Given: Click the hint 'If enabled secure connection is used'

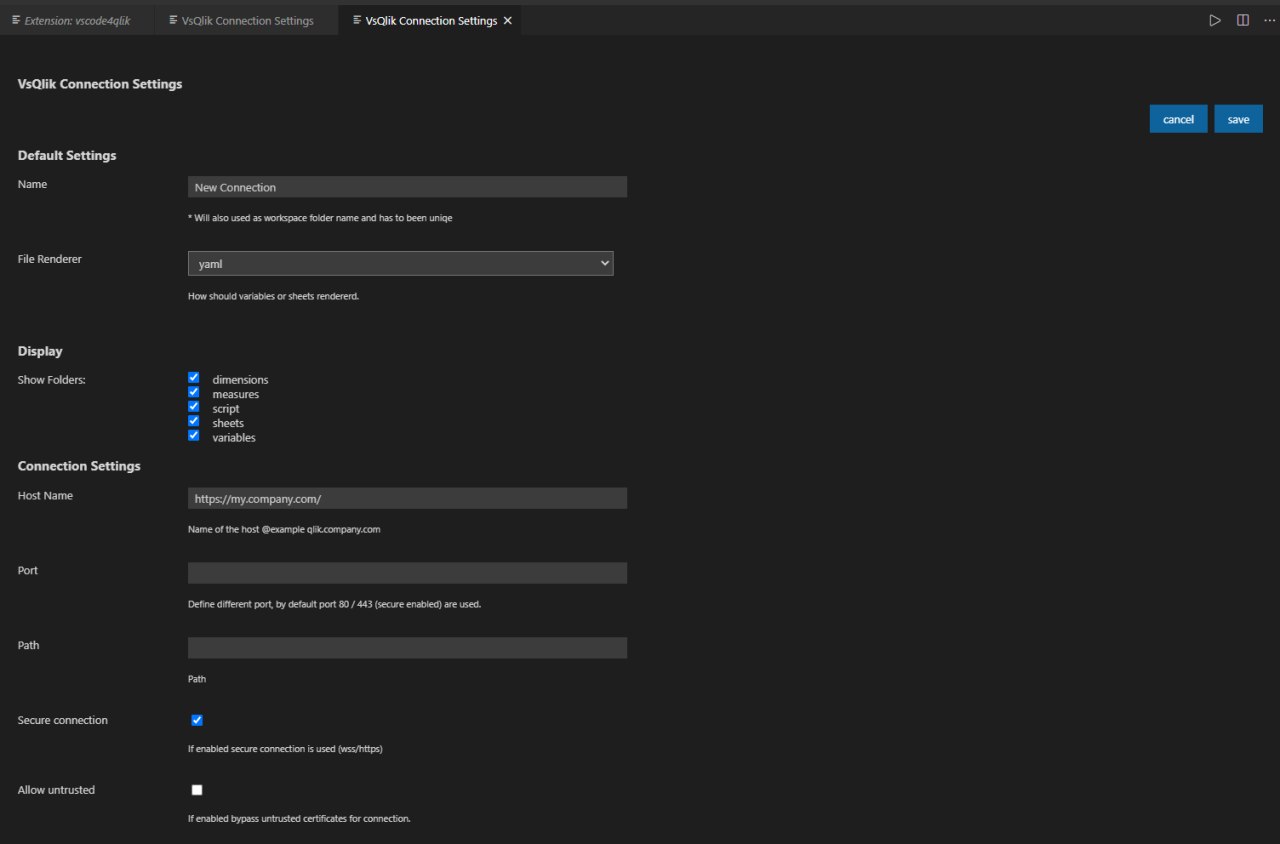Looking at the screenshot, I should click(285, 749).
